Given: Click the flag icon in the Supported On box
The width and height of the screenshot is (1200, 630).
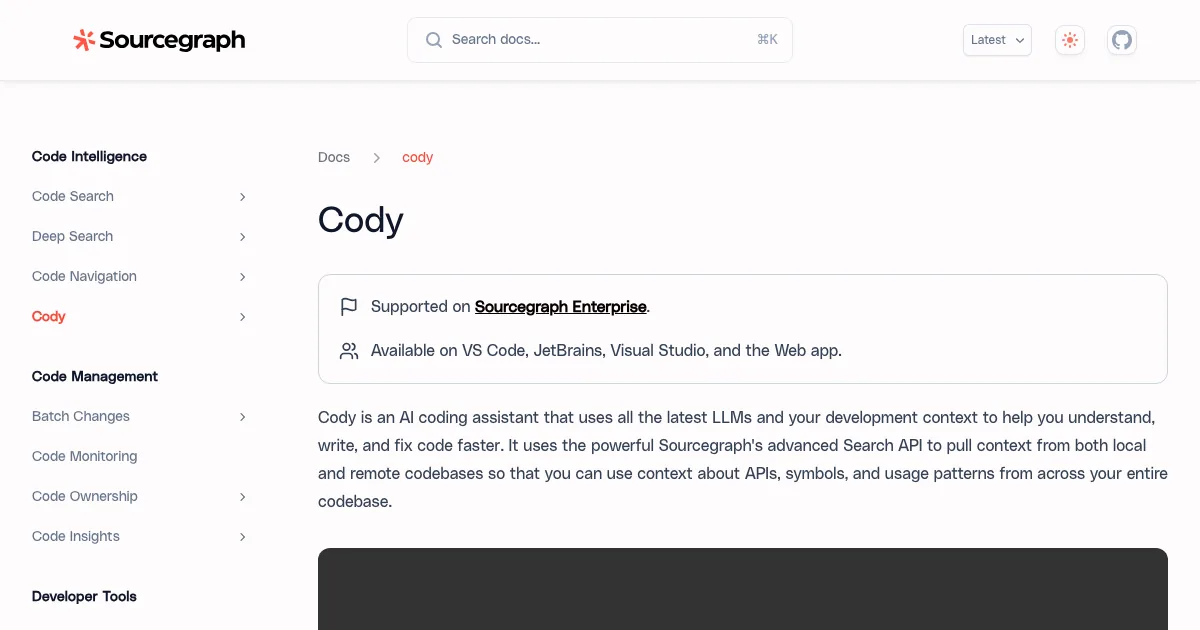Looking at the screenshot, I should click(x=349, y=306).
